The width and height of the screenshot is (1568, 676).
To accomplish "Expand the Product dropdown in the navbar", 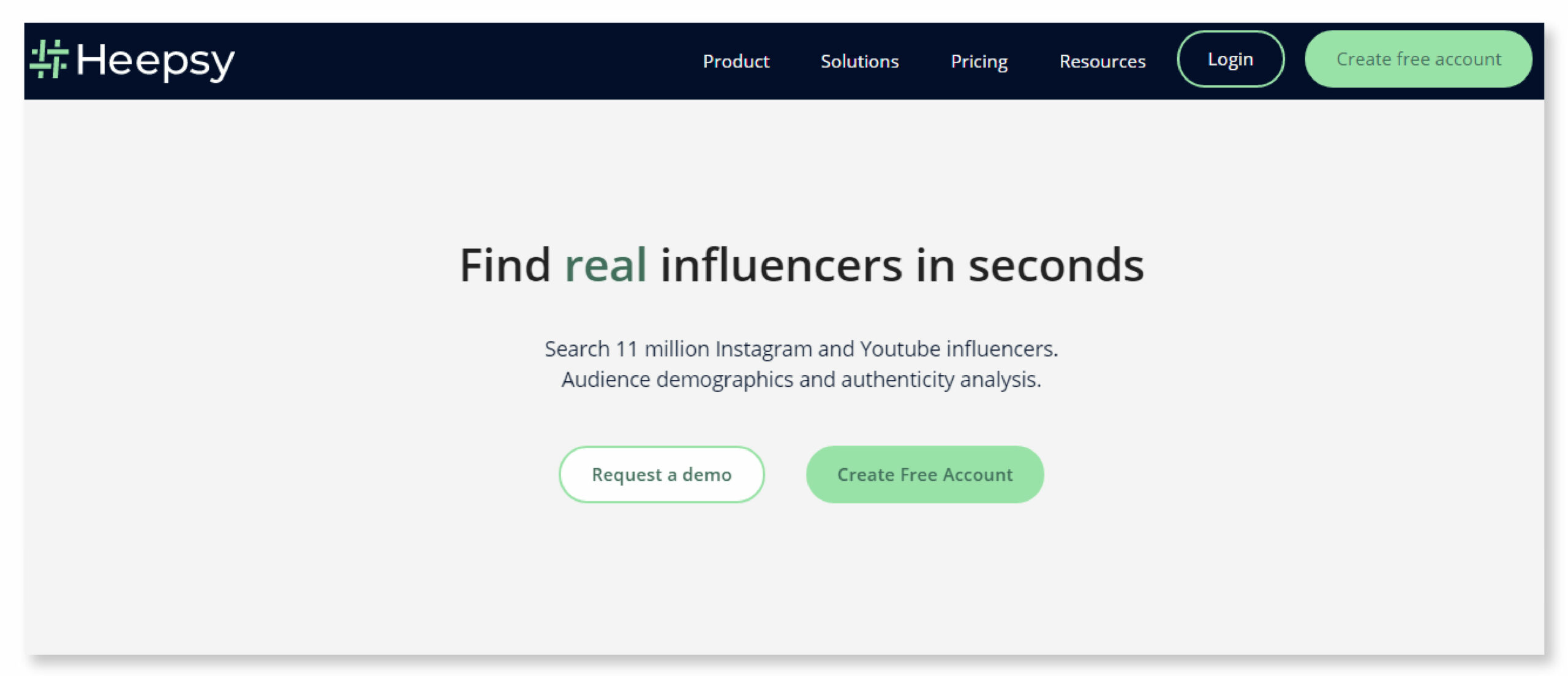I will pyautogui.click(x=737, y=61).
